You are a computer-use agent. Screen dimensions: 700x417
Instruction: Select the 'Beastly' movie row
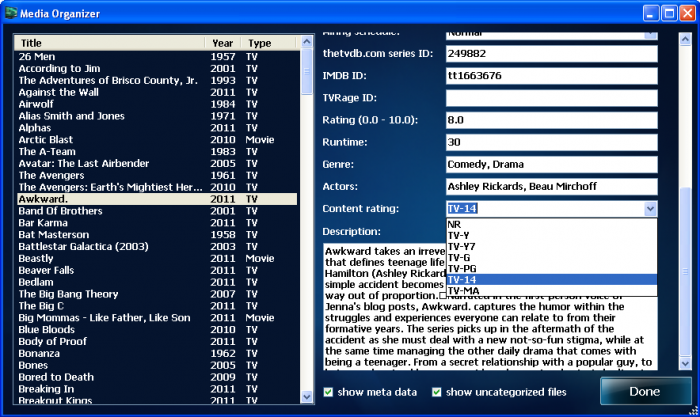click(157, 259)
